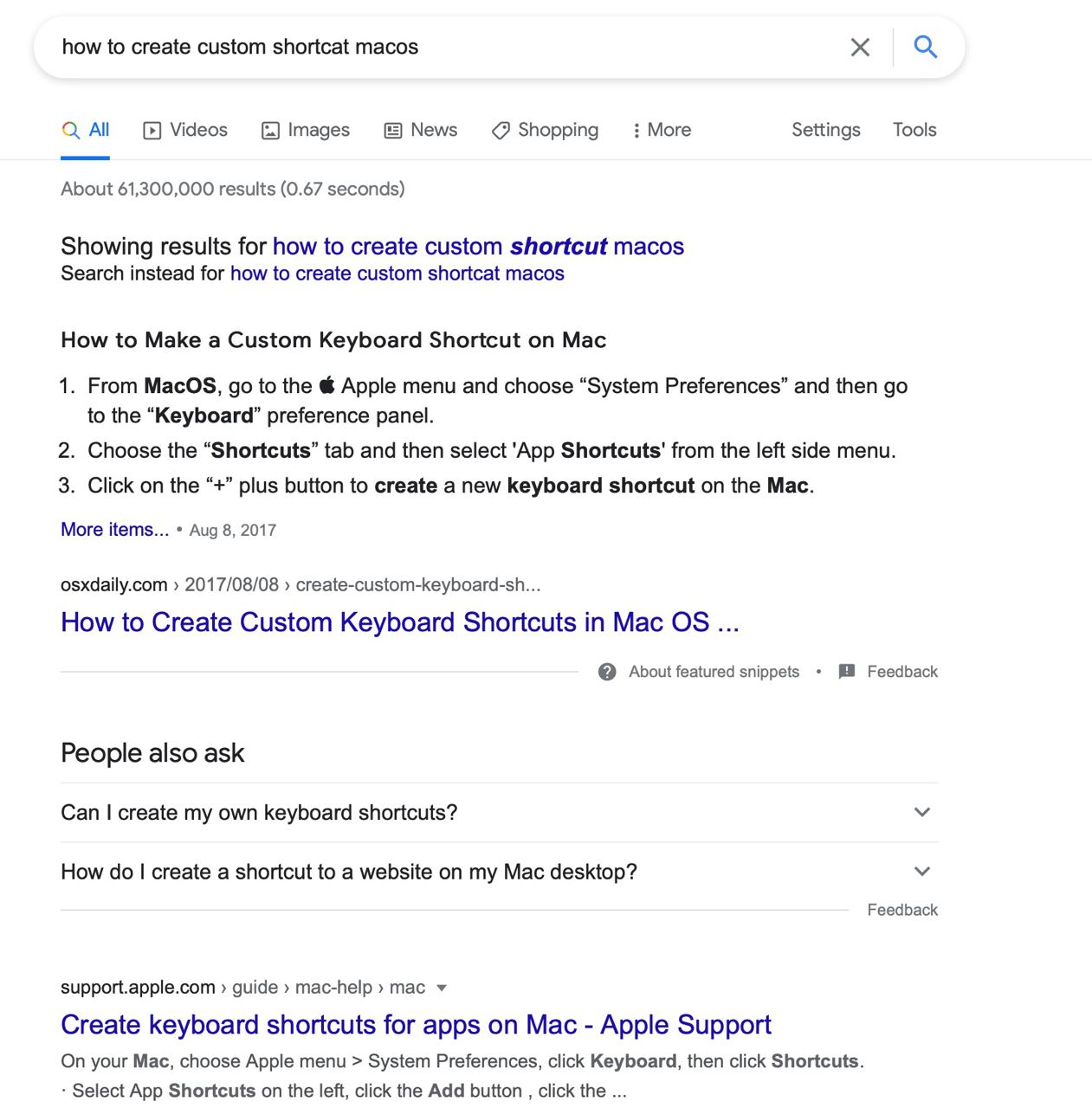Go to the Shopping results tab
This screenshot has width=1092, height=1108.
point(545,130)
